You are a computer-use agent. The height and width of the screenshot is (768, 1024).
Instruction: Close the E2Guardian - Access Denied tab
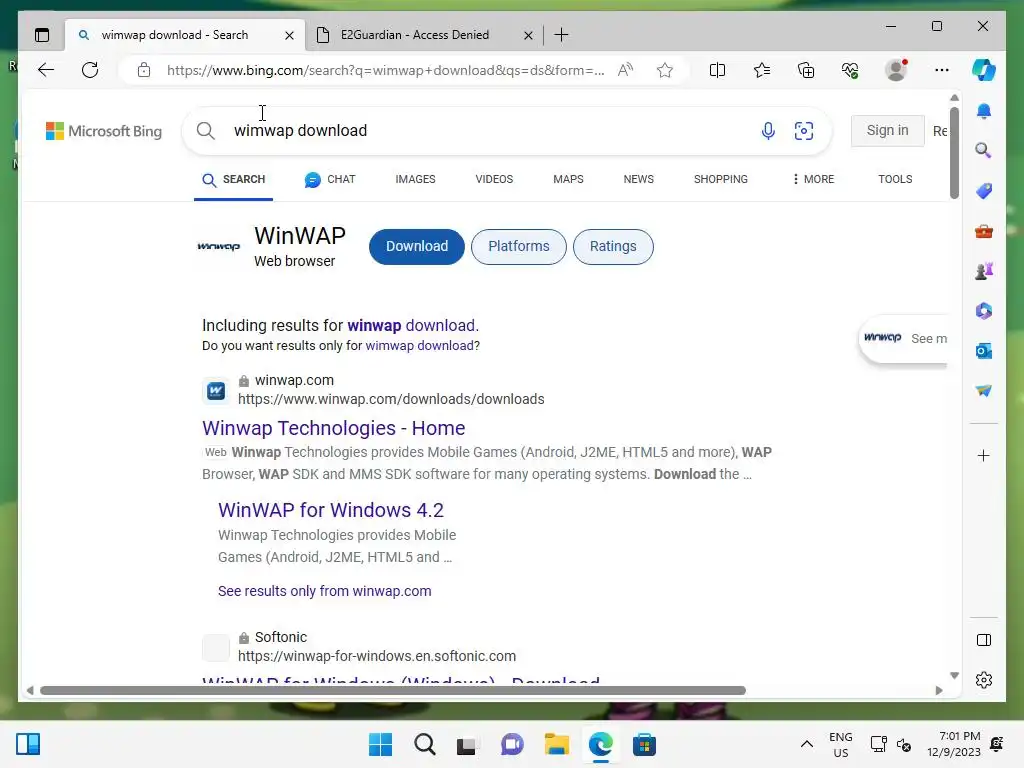pos(528,35)
